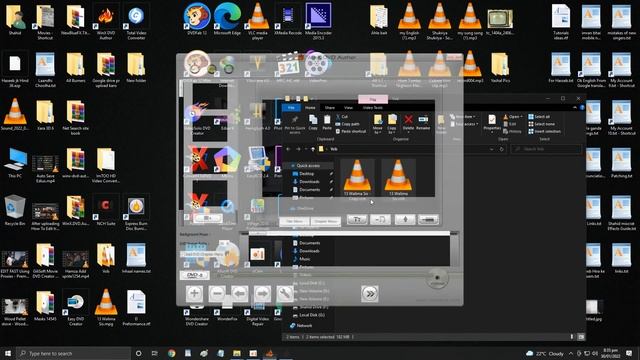Click the Refresh button next to address bar
Screen dimensions: 640x360
point(502,149)
